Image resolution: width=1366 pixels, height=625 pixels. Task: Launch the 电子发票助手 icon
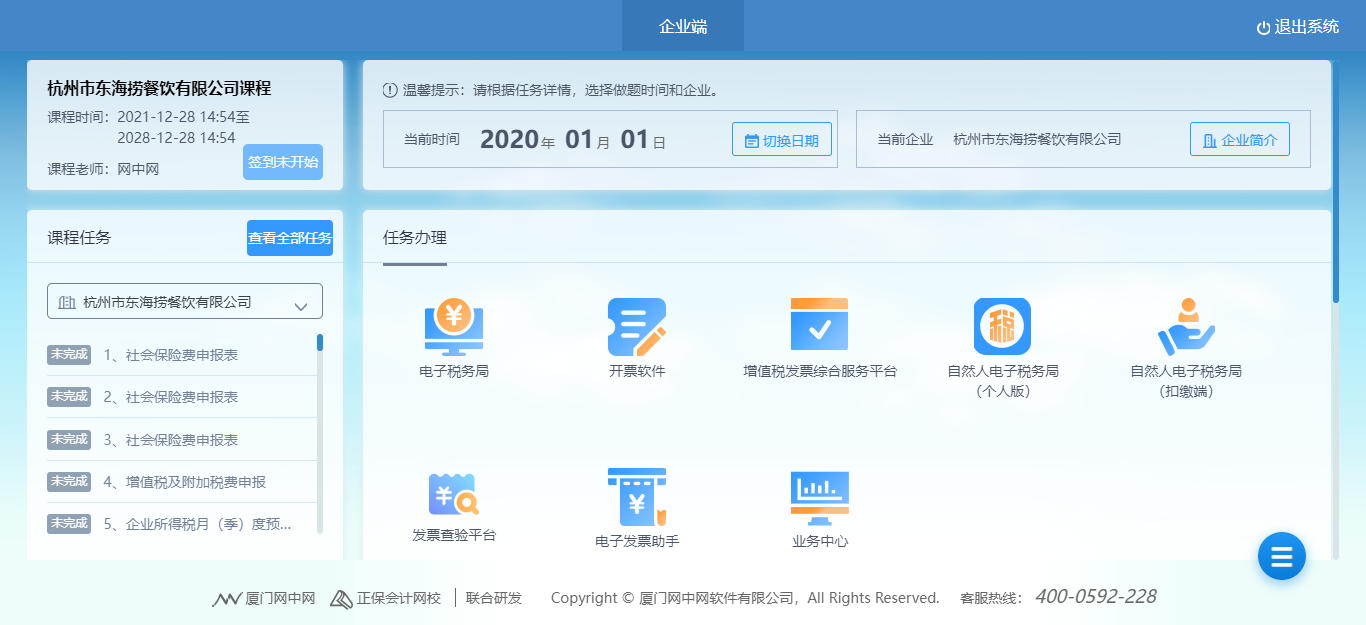tap(637, 497)
